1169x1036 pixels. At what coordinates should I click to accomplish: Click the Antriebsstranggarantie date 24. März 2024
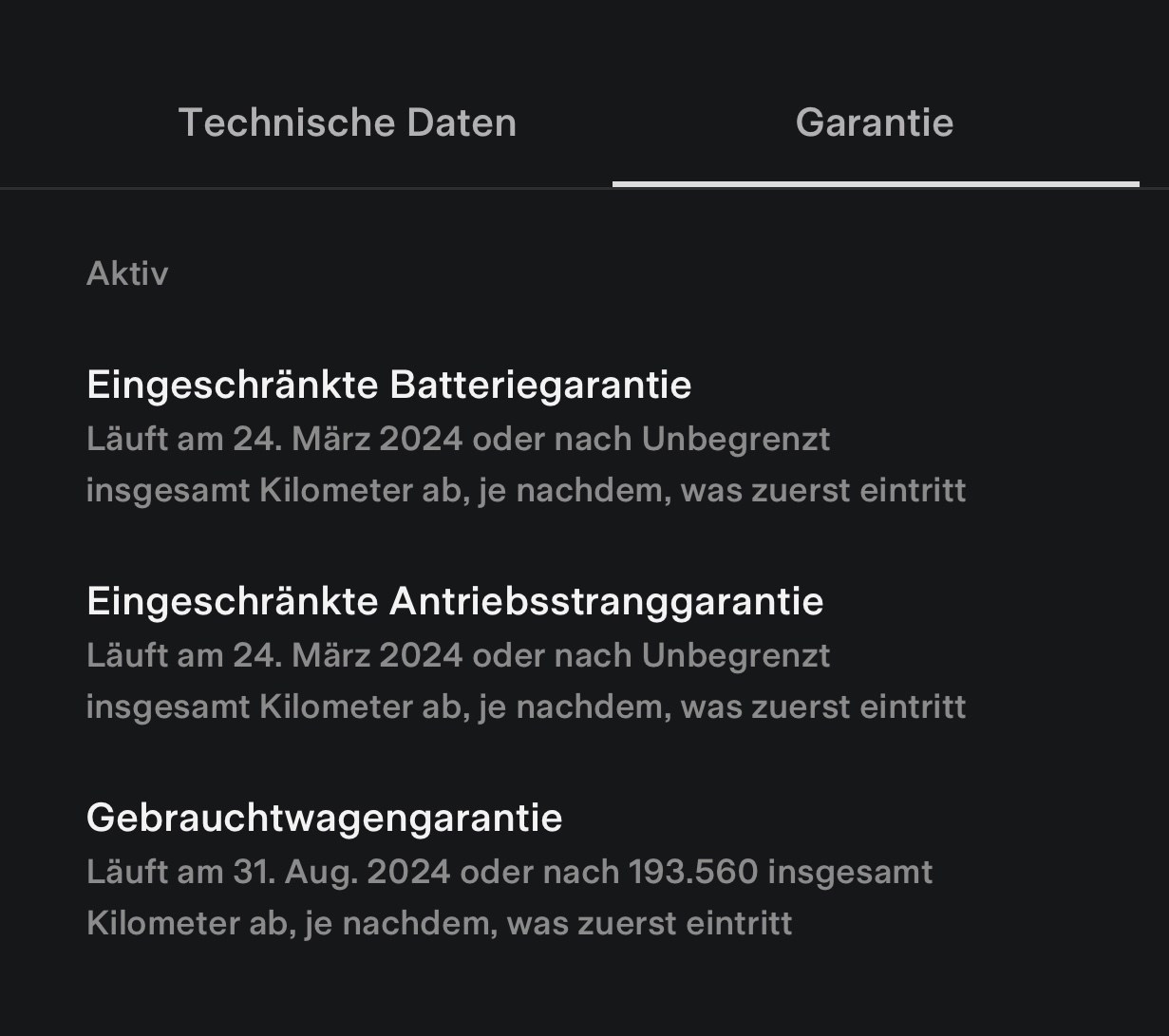point(348,655)
